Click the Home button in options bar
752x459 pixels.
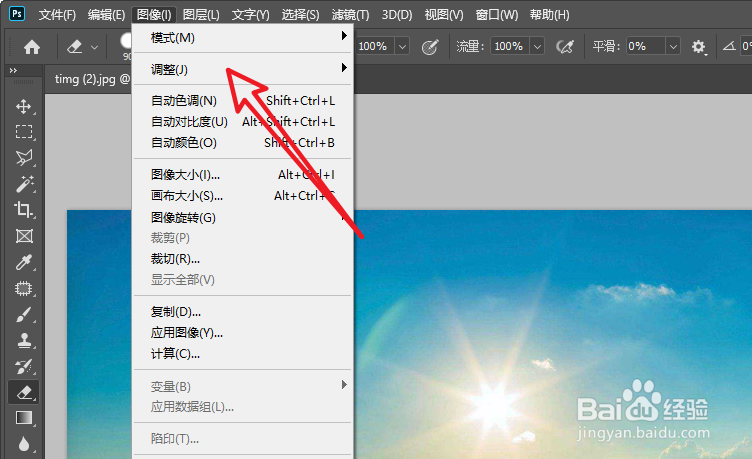pos(32,47)
